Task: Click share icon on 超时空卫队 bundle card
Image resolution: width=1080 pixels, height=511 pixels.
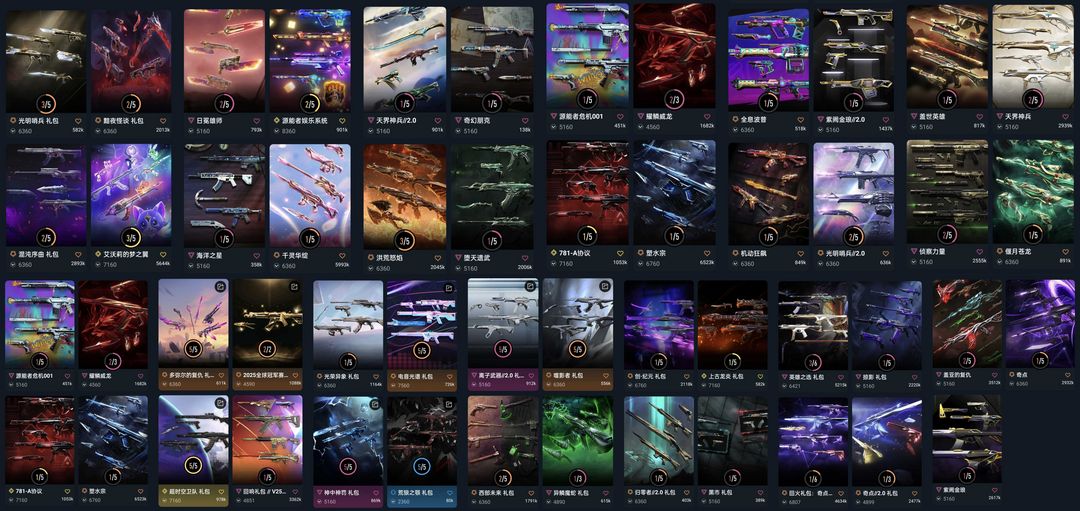Action: pyautogui.click(x=220, y=403)
